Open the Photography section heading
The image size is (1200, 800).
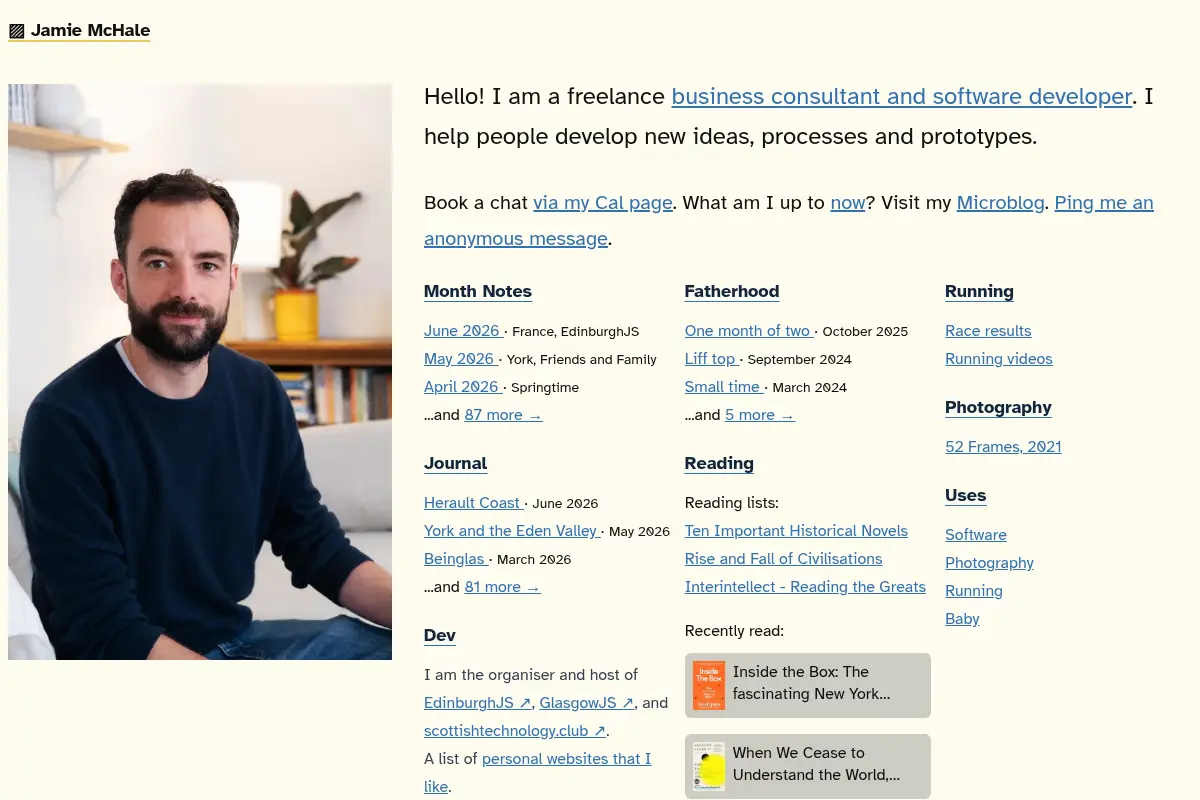coord(998,407)
